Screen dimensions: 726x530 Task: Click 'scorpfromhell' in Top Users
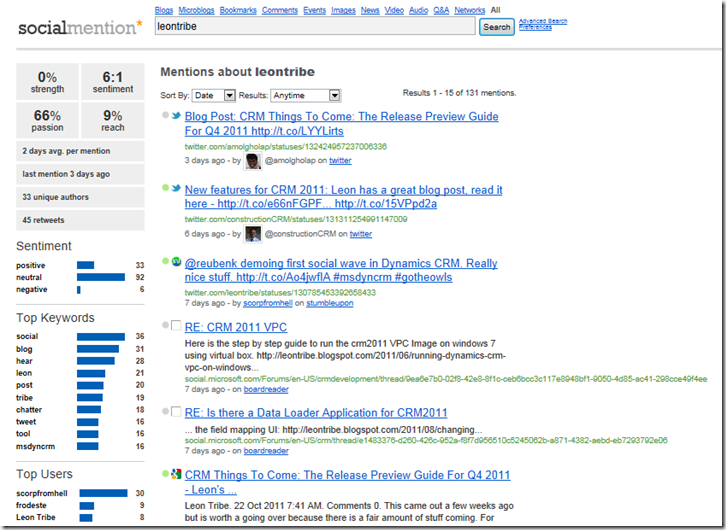[x=42, y=493]
